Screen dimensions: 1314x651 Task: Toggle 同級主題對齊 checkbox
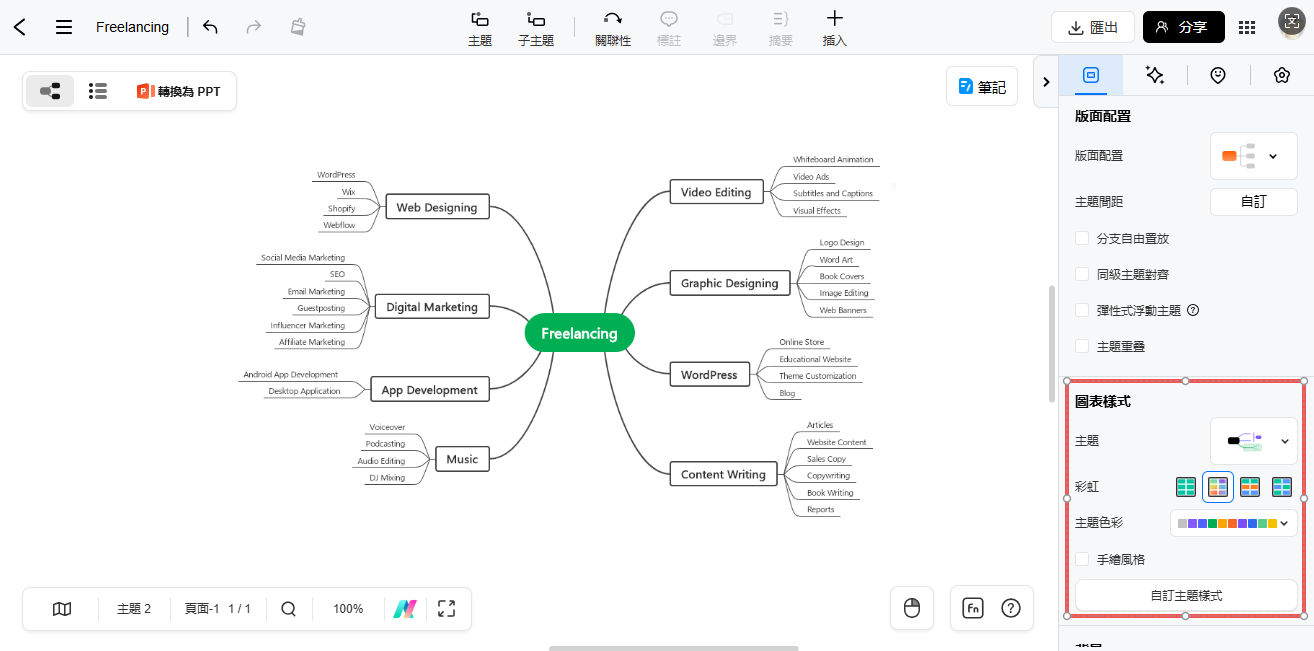click(x=1082, y=274)
